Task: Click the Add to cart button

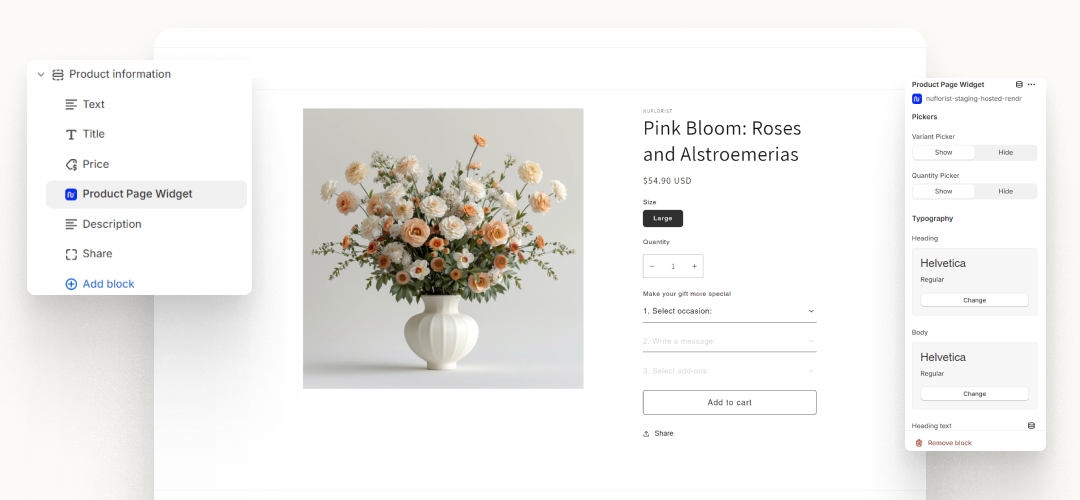Action: [x=729, y=402]
